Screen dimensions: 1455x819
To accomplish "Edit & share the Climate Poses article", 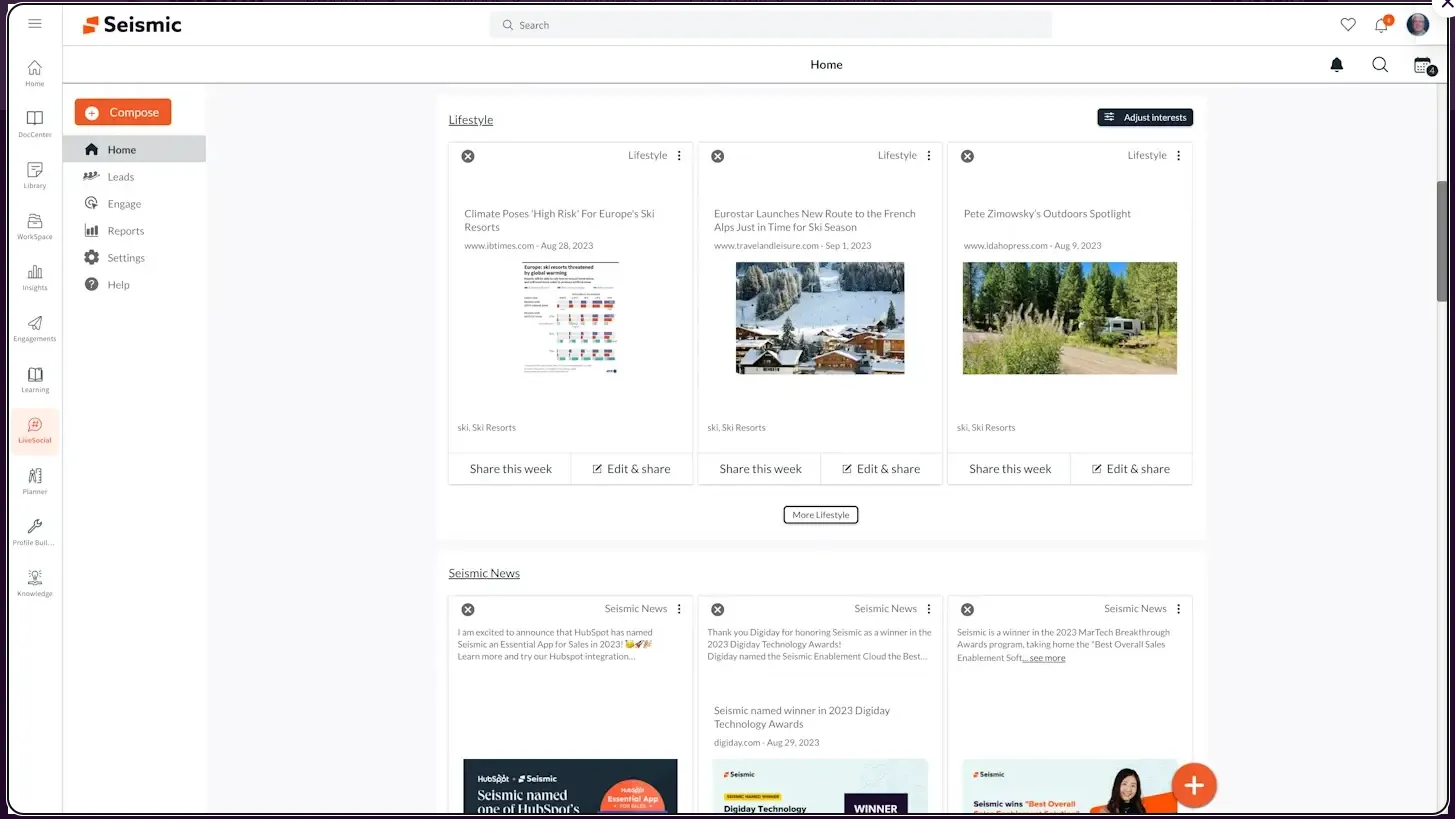I will coord(632,469).
